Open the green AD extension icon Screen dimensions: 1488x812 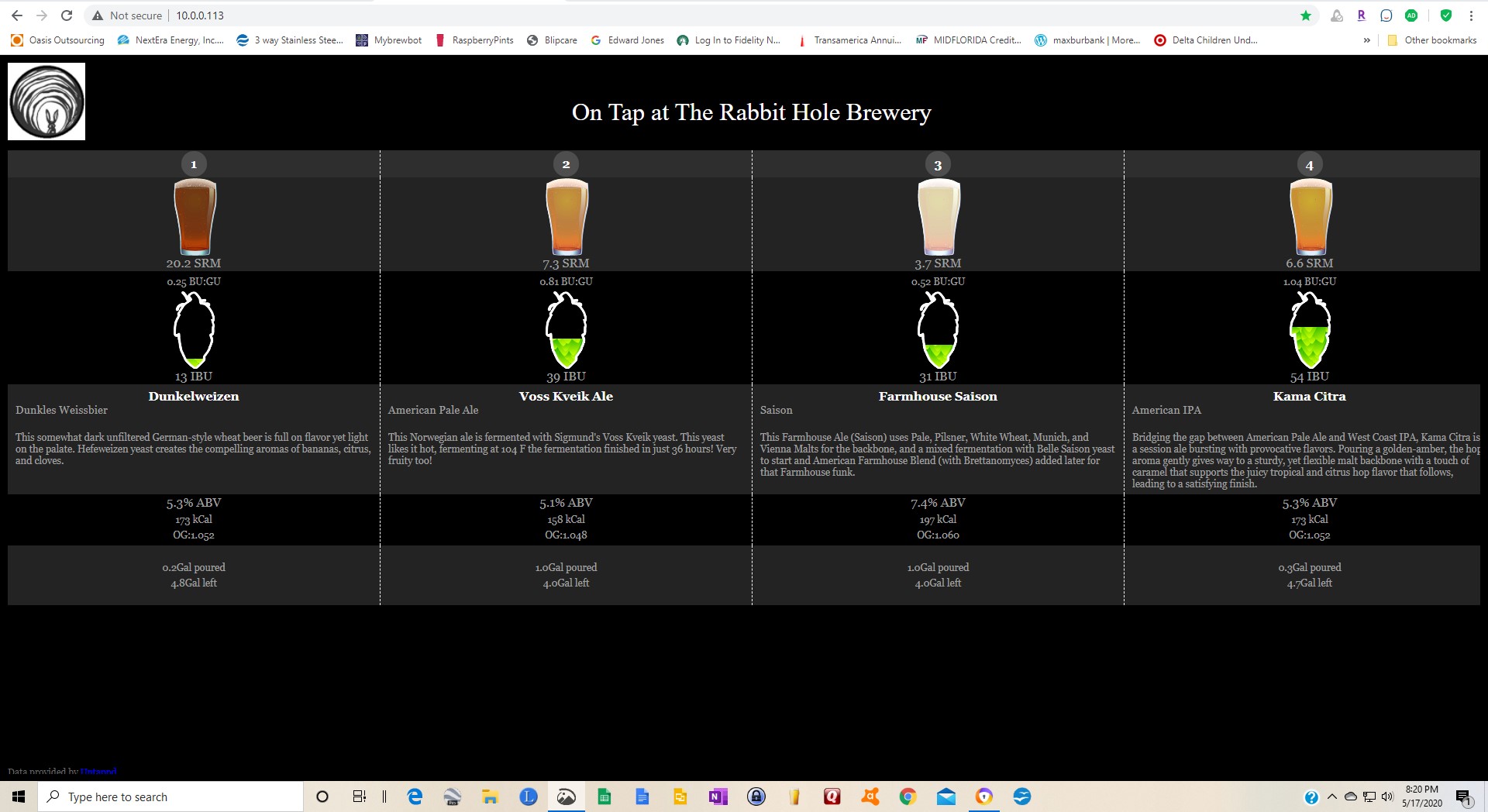tap(1411, 15)
